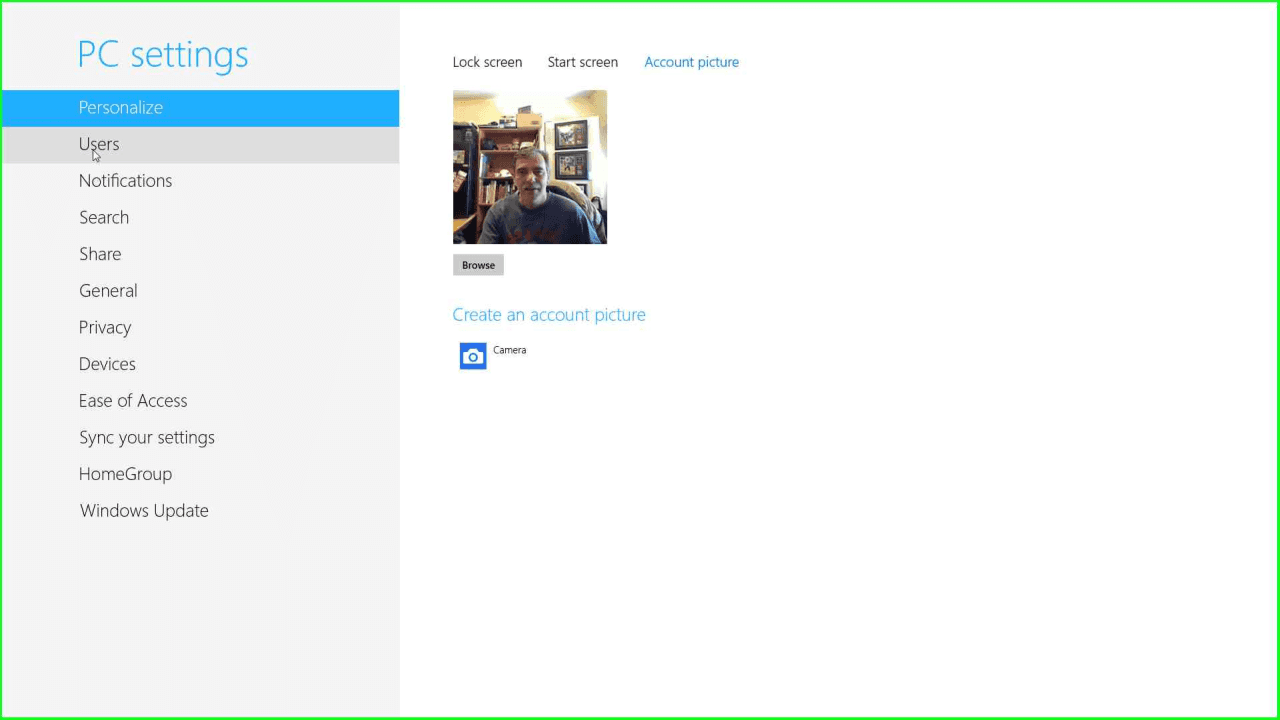Image resolution: width=1280 pixels, height=720 pixels.
Task: Select the Account picture tab
Action: [x=691, y=62]
